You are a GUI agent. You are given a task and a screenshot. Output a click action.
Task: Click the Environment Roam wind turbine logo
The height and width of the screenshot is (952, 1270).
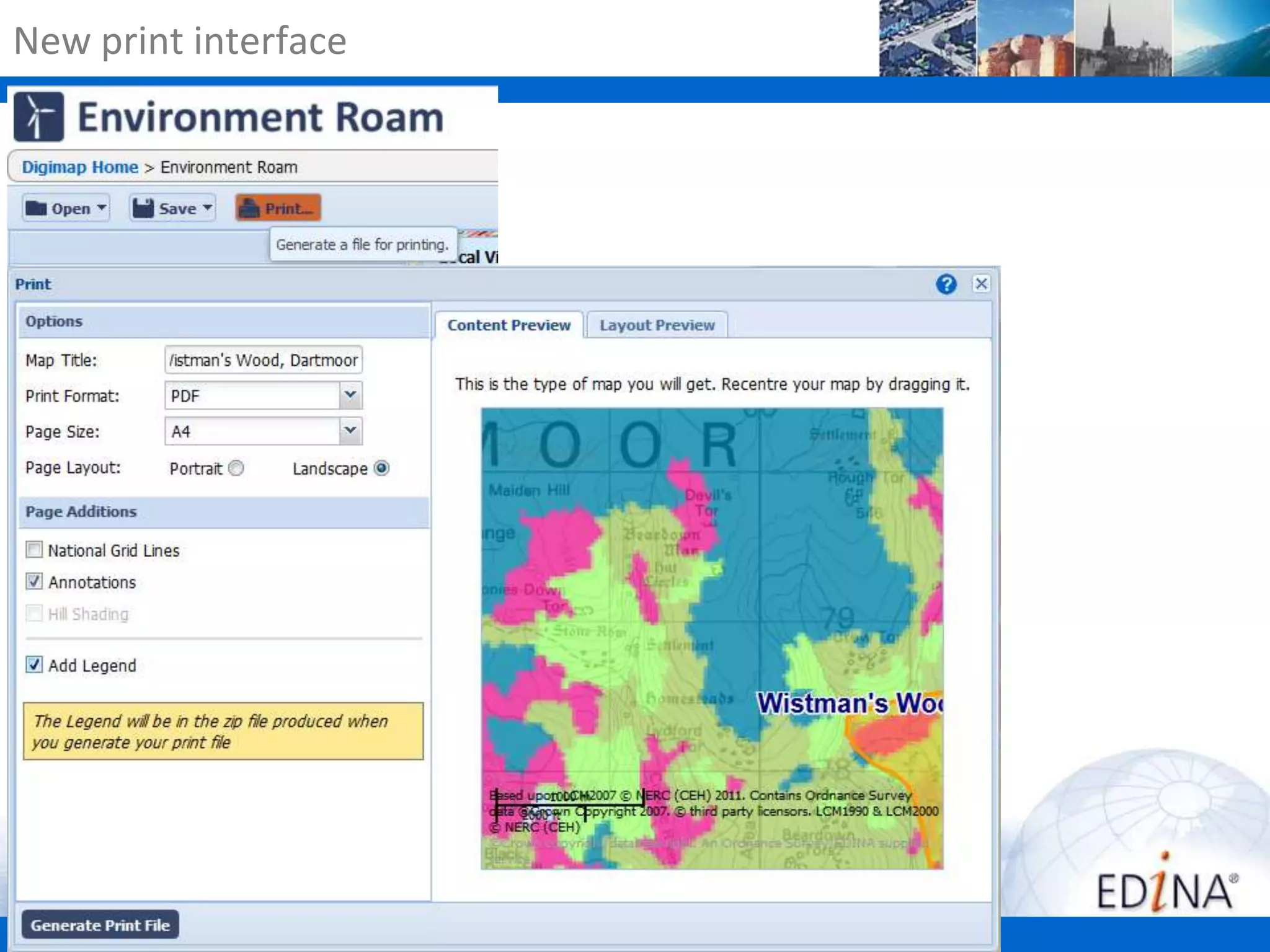[x=38, y=117]
